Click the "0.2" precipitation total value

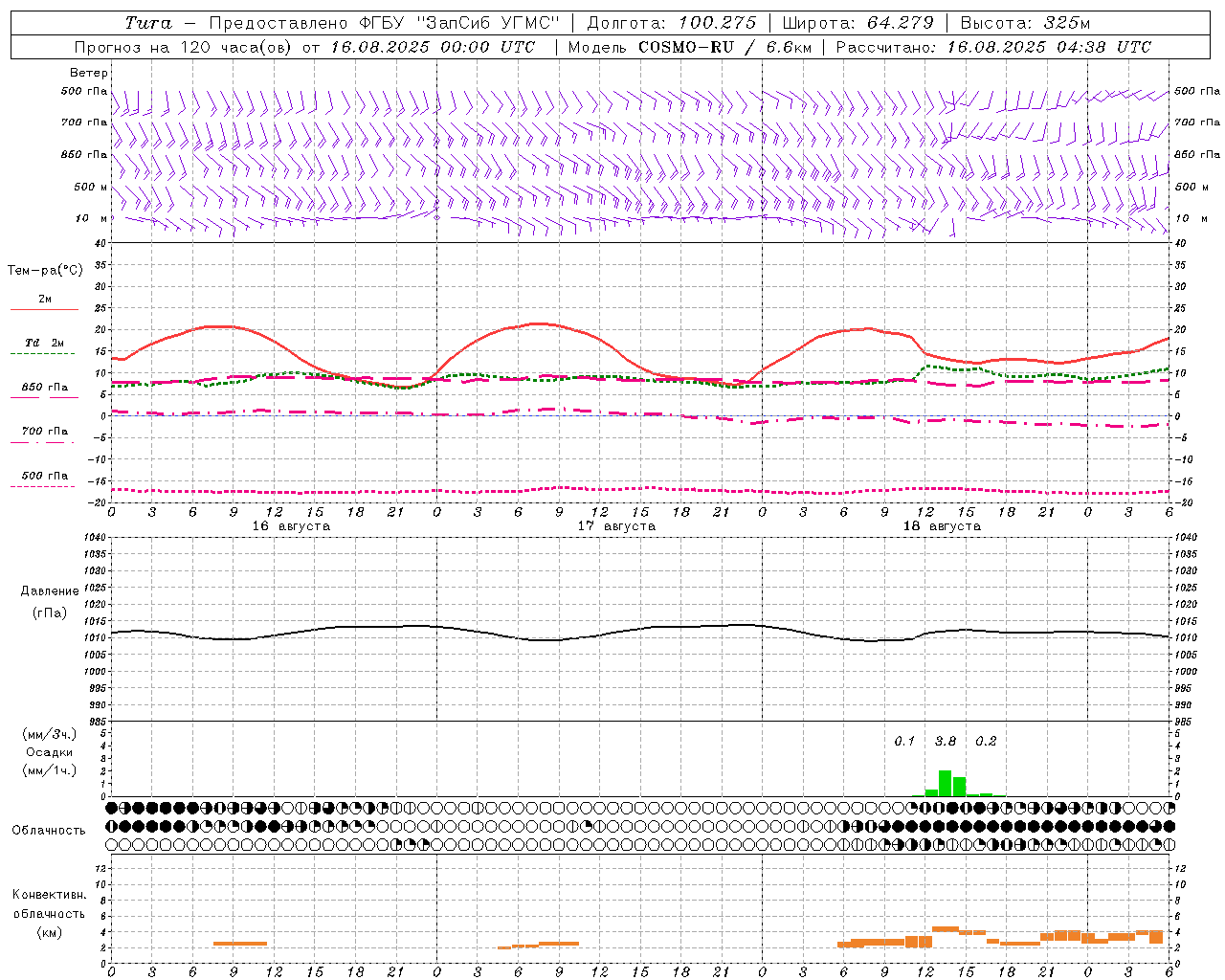986,742
